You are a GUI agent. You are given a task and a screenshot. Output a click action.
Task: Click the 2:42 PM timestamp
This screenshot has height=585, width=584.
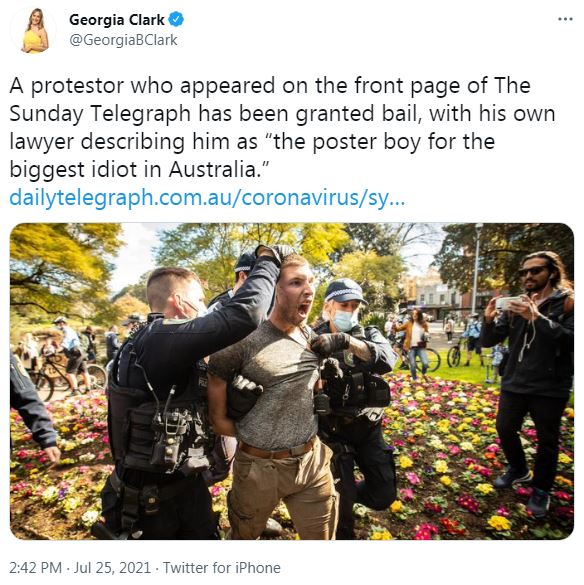click(35, 568)
